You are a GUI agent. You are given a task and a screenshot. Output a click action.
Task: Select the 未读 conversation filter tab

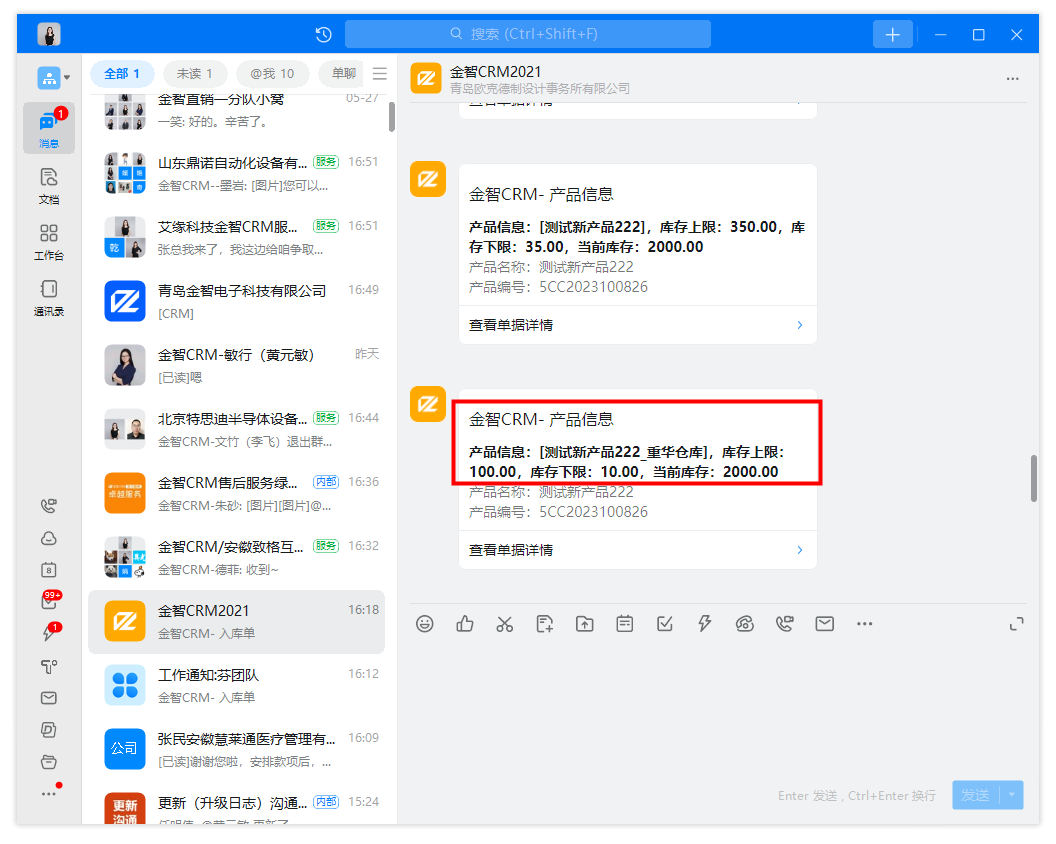pyautogui.click(x=195, y=73)
